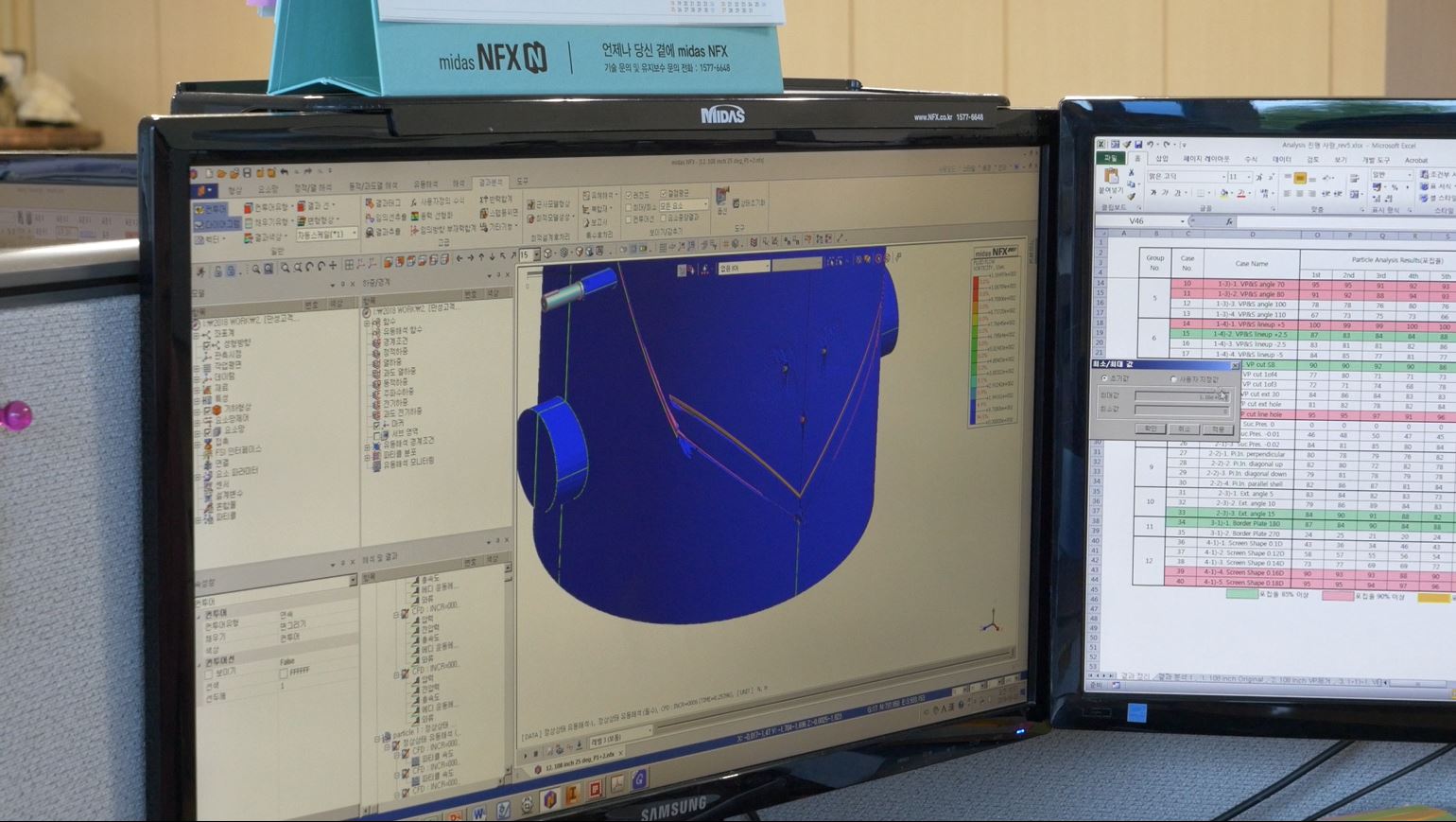Enable the 컨투어선 contour line checkbox
Image resolution: width=1456 pixels, height=822 pixels.
click(628, 219)
